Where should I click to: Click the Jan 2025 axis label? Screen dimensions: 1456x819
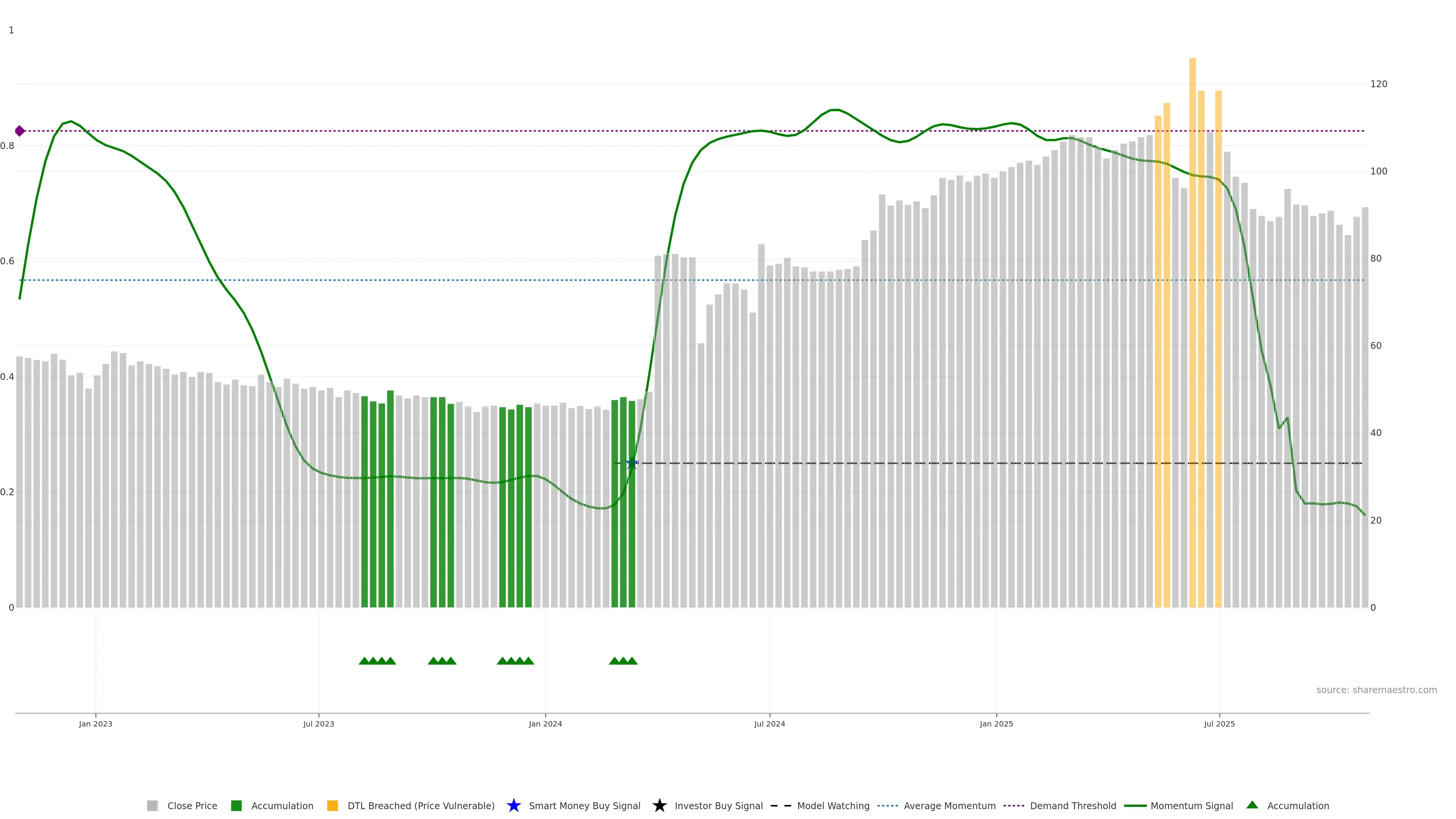pyautogui.click(x=996, y=723)
